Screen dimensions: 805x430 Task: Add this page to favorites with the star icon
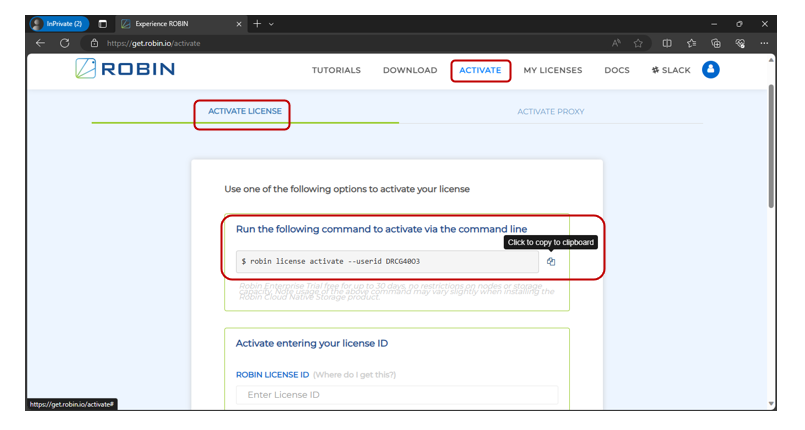(638, 43)
